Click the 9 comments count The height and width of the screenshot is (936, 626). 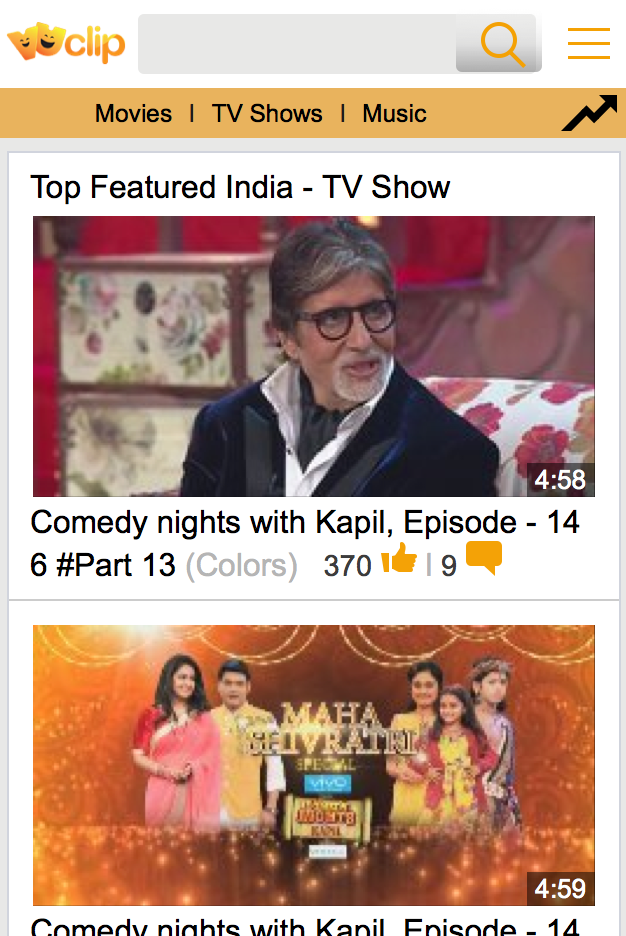click(x=449, y=566)
